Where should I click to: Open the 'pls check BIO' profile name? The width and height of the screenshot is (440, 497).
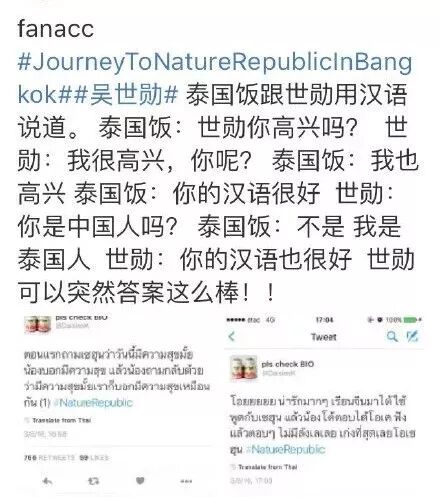coord(288,364)
